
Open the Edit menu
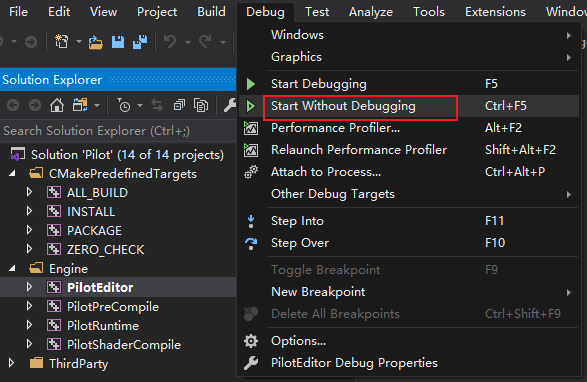point(59,12)
